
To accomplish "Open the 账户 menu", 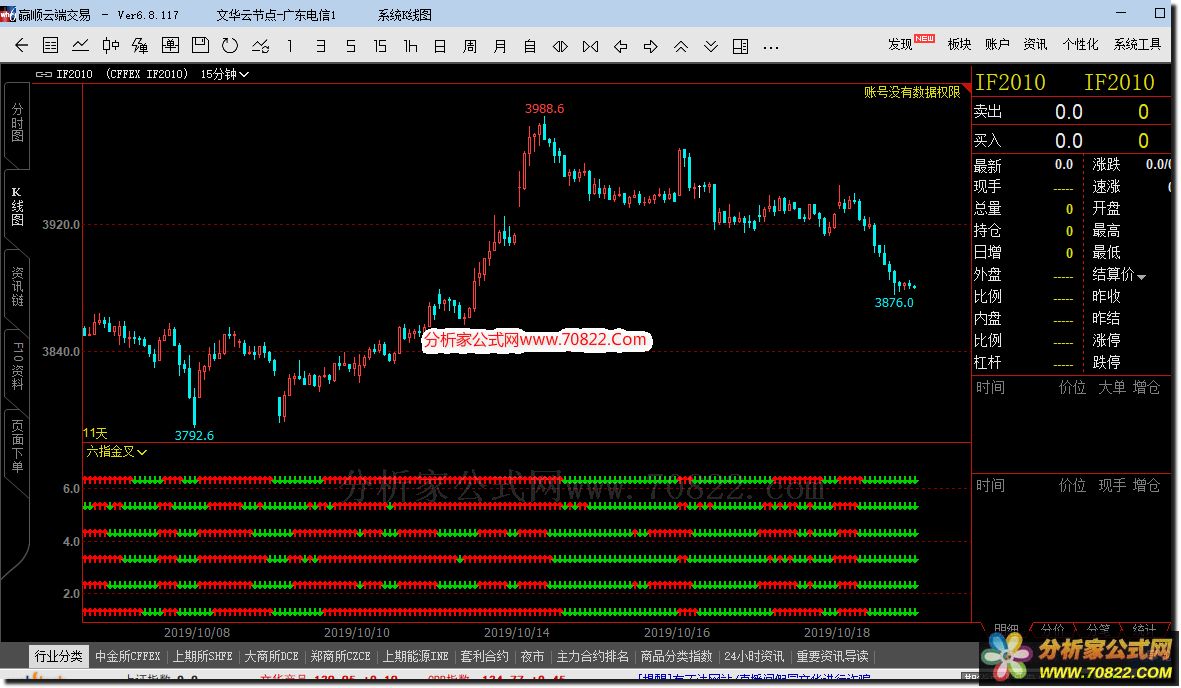I will click(997, 44).
